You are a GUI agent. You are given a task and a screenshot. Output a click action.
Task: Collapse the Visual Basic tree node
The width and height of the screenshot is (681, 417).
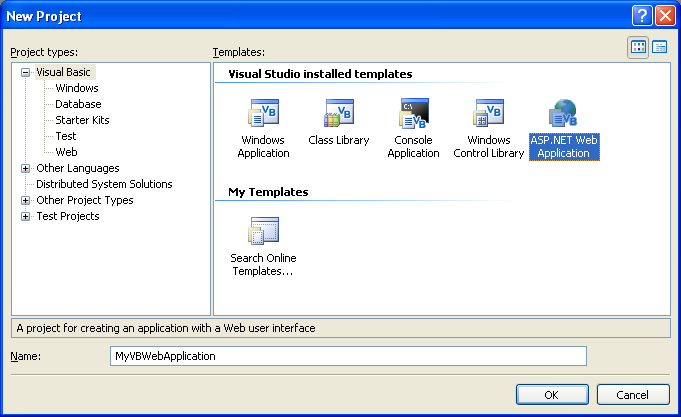pos(25,72)
